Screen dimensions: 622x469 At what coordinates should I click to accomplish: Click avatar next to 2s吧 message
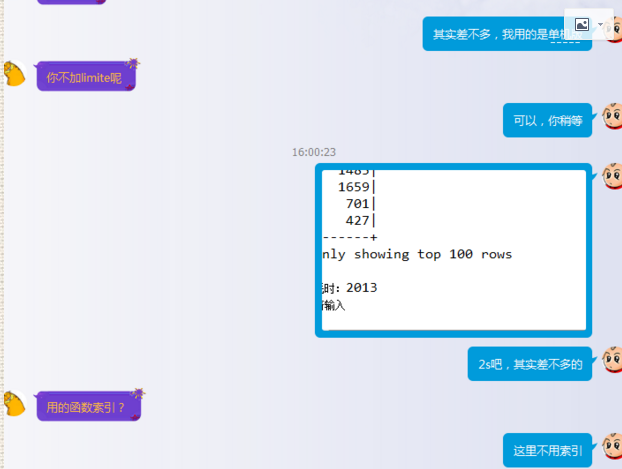click(612, 359)
